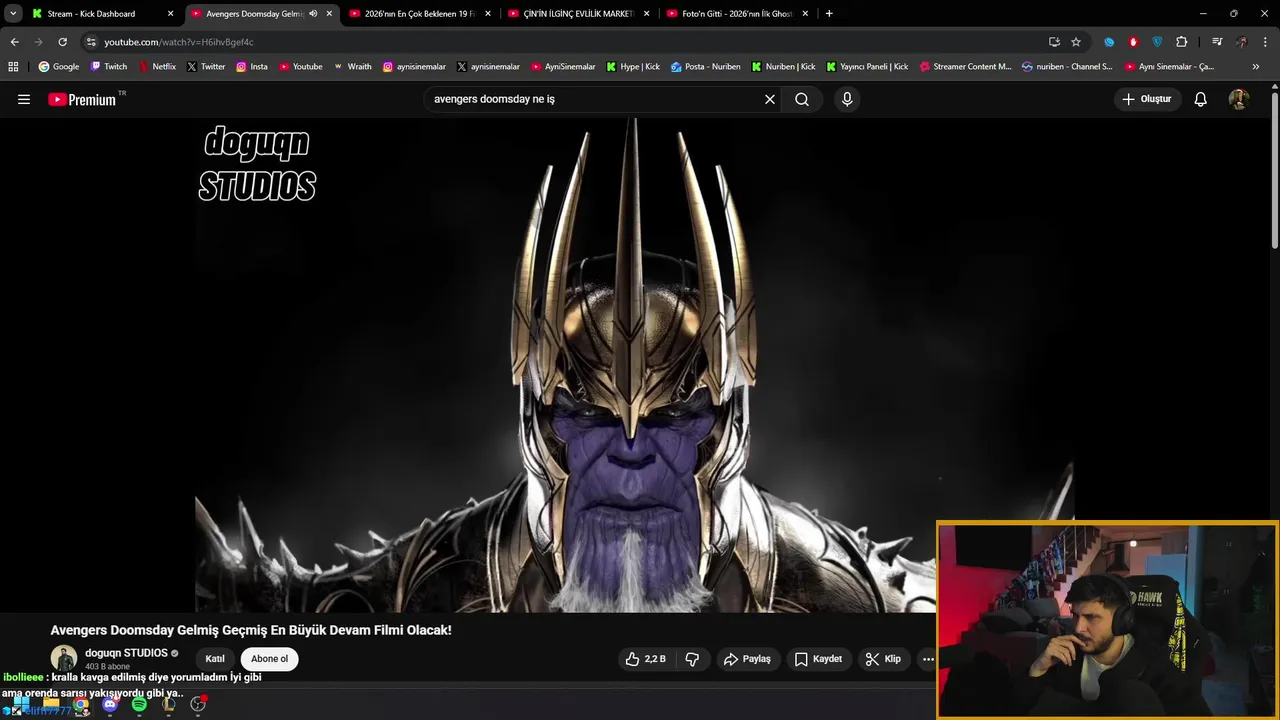
Task: Open more actions three-dot menu under the video
Action: point(928,659)
